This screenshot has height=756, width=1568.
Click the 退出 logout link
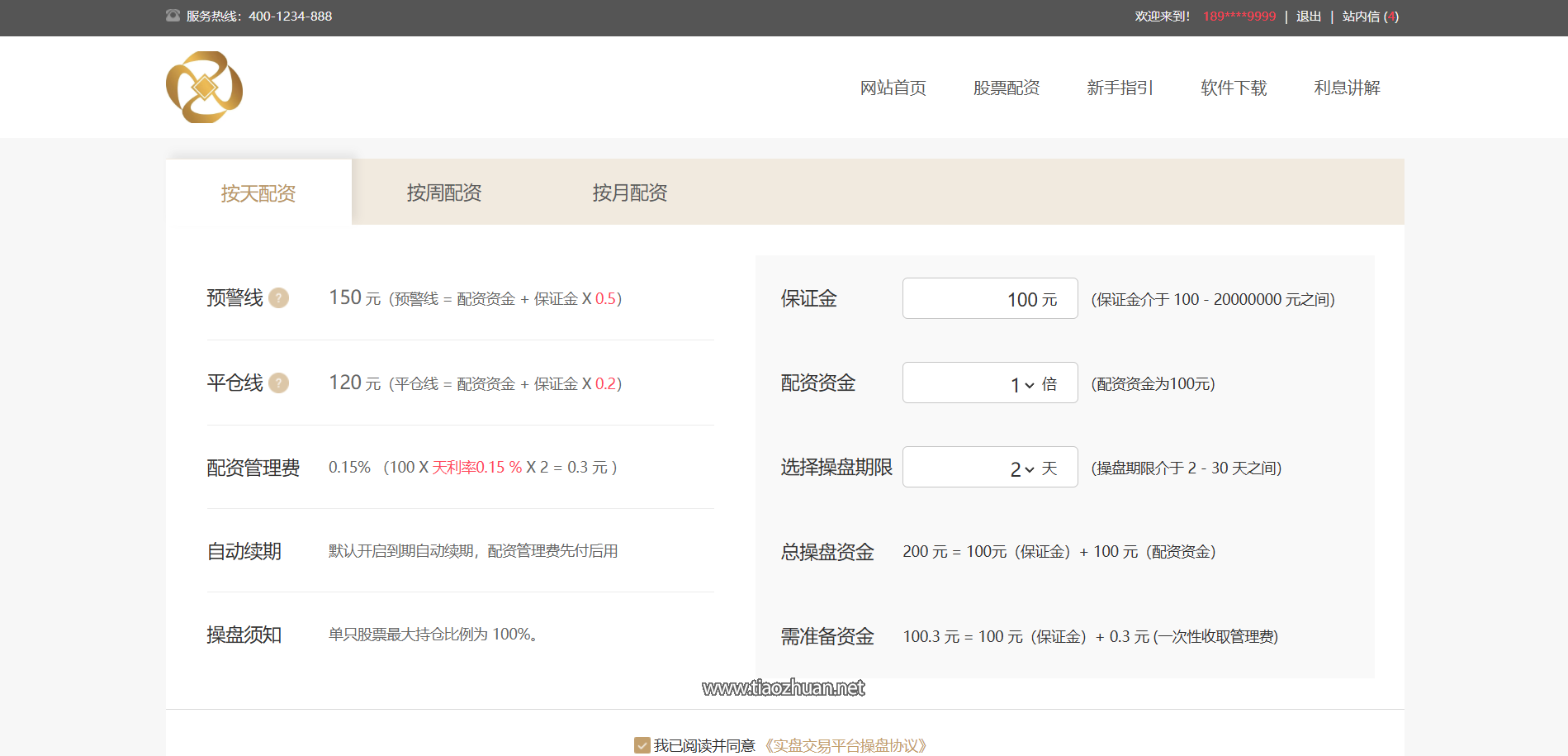coord(1309,17)
